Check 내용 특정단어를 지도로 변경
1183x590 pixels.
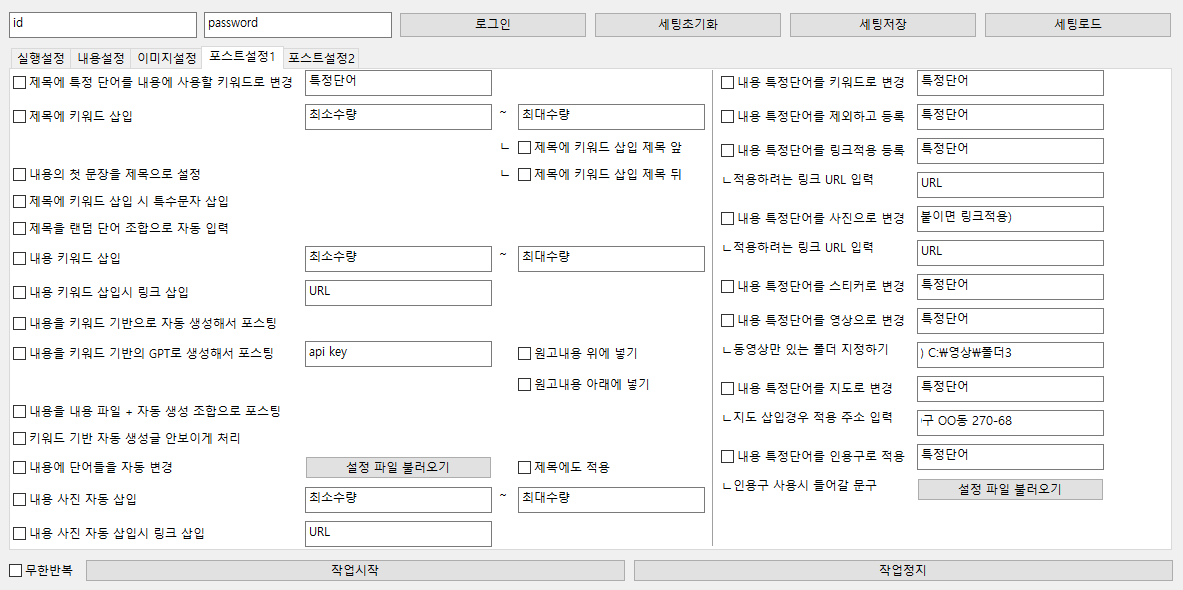[x=728, y=388]
